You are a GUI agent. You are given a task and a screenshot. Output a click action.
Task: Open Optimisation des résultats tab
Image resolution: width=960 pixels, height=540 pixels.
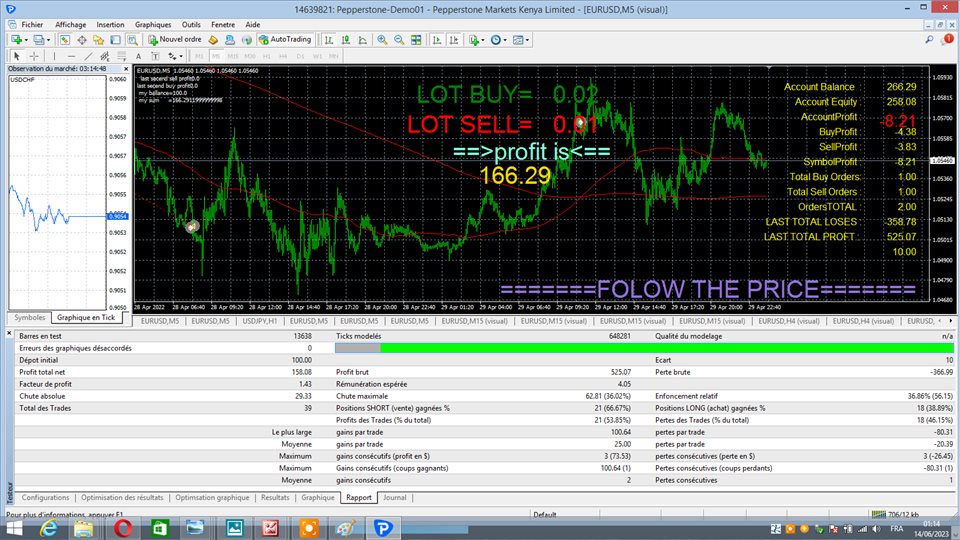122,498
